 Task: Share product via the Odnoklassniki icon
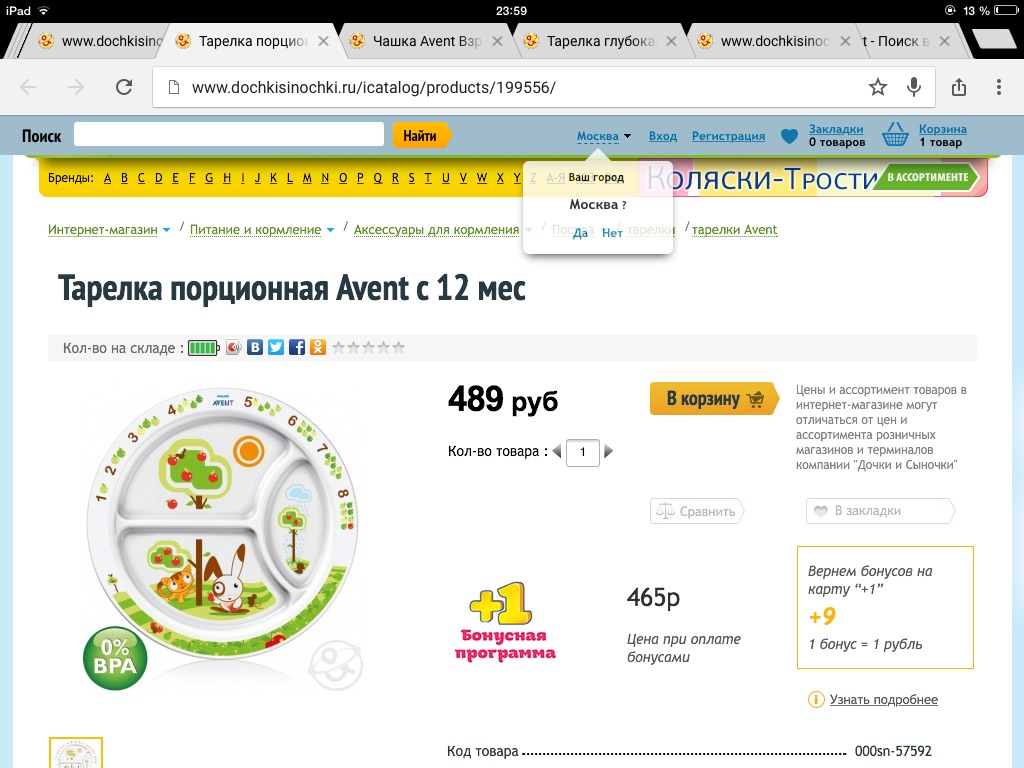click(x=318, y=347)
